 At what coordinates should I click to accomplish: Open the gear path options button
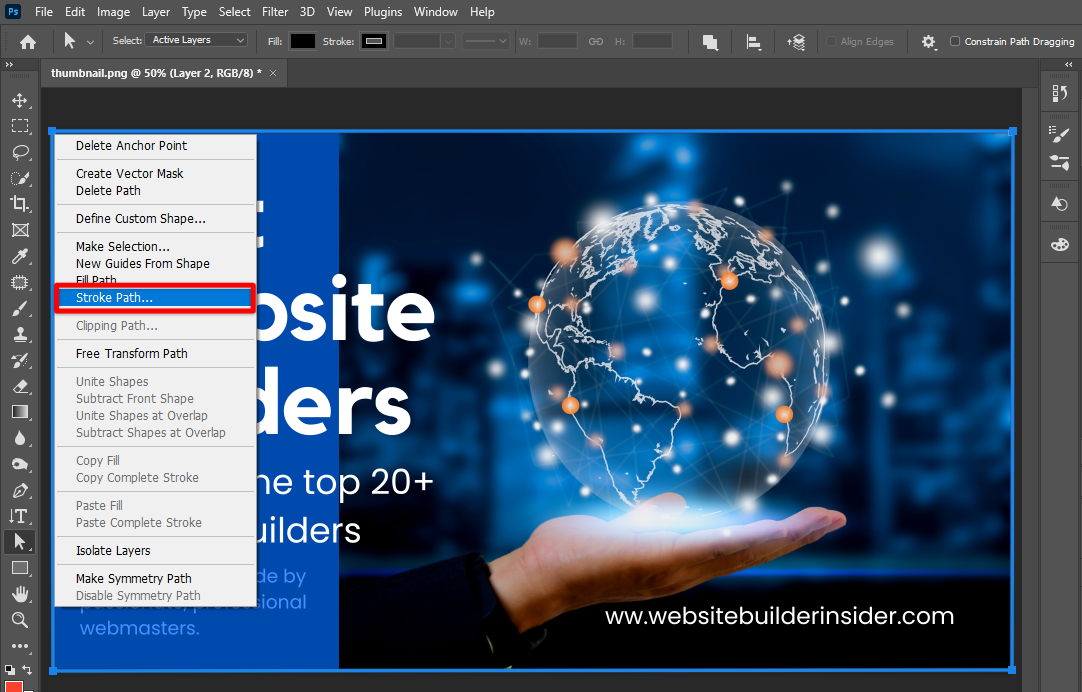point(929,41)
